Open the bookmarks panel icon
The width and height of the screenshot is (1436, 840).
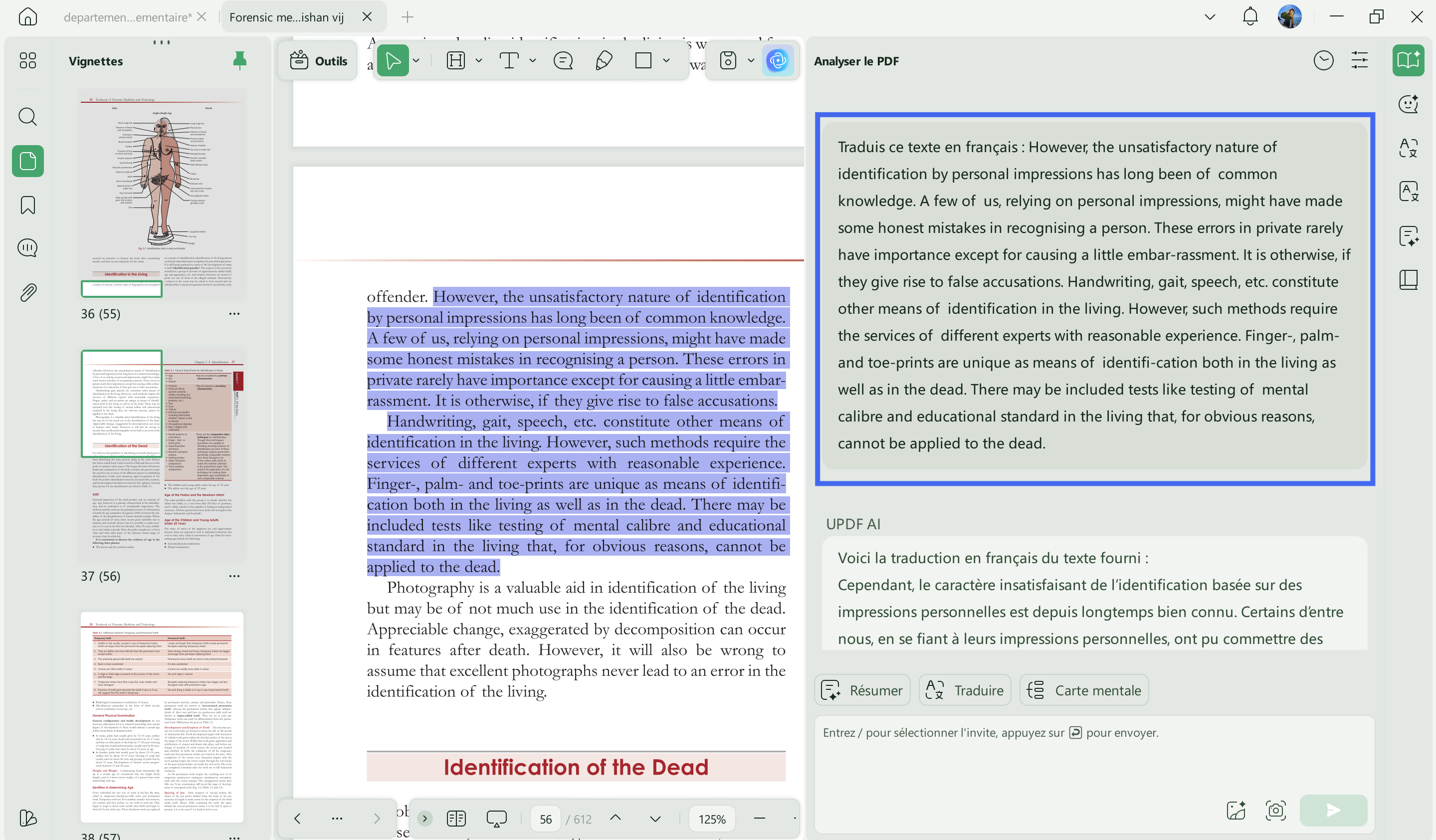(x=27, y=205)
